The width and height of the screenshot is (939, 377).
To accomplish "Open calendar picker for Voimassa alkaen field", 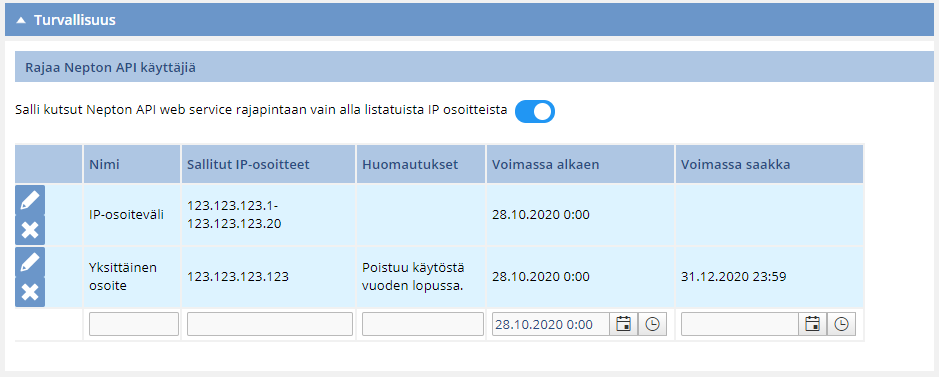I will pyautogui.click(x=623, y=324).
